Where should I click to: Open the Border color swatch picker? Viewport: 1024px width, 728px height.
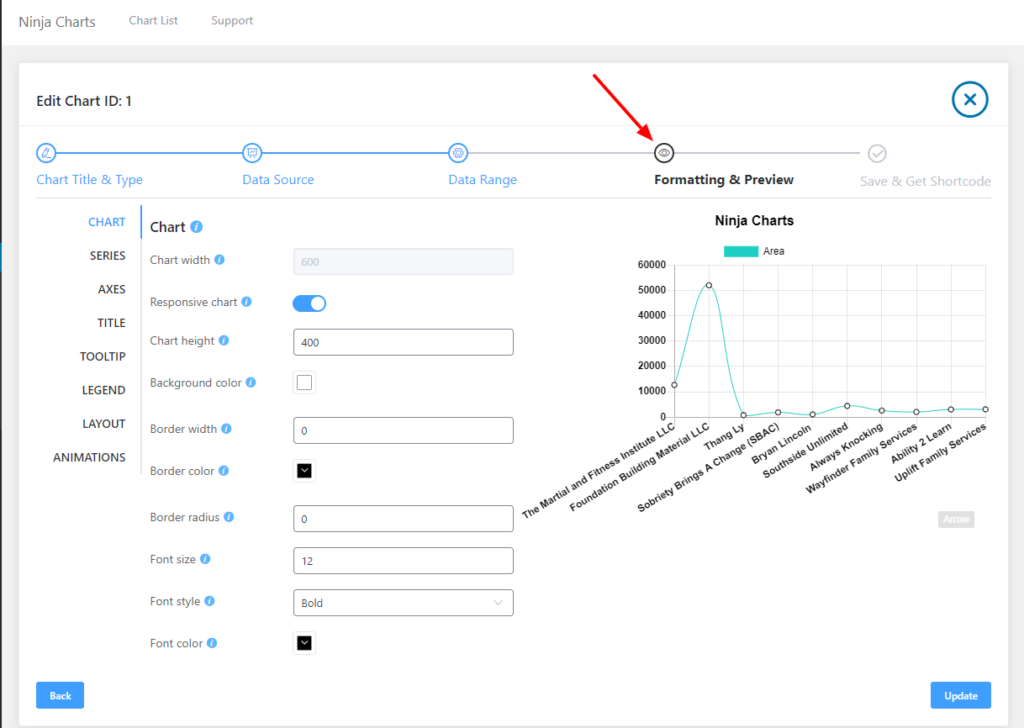(305, 471)
